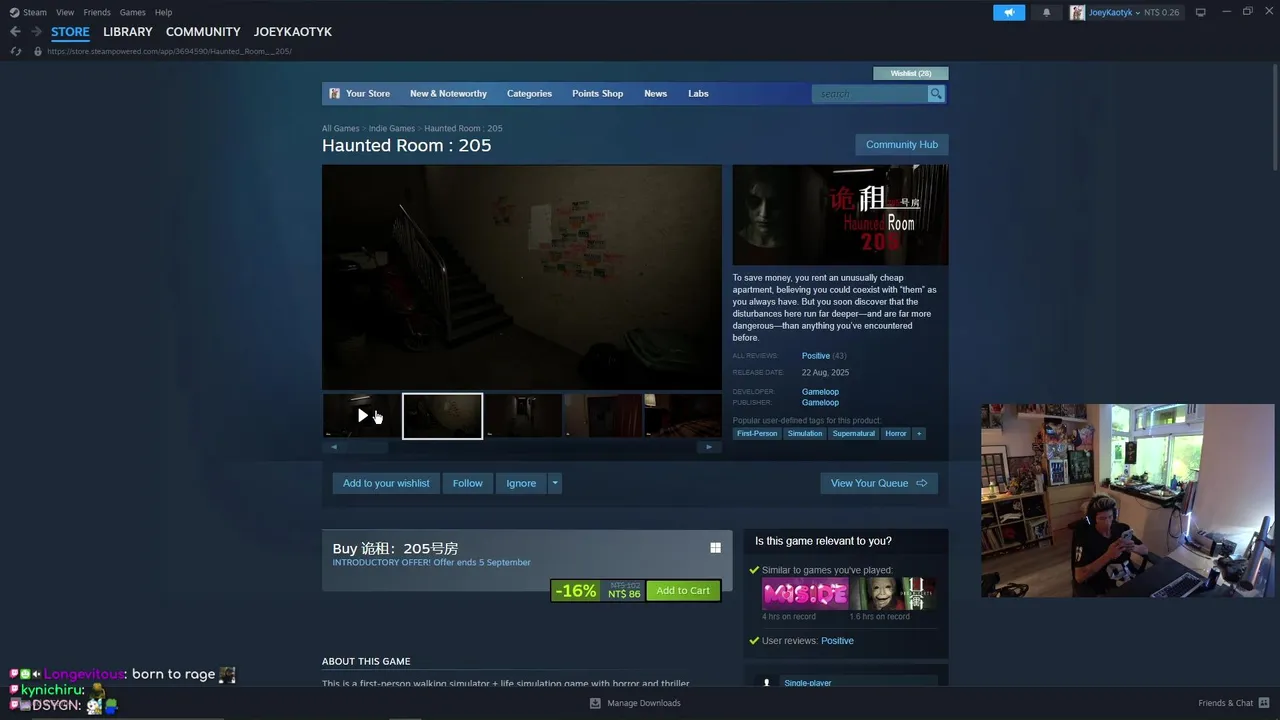Click the First-Person tag
Viewport: 1280px width, 720px height.
click(x=757, y=434)
